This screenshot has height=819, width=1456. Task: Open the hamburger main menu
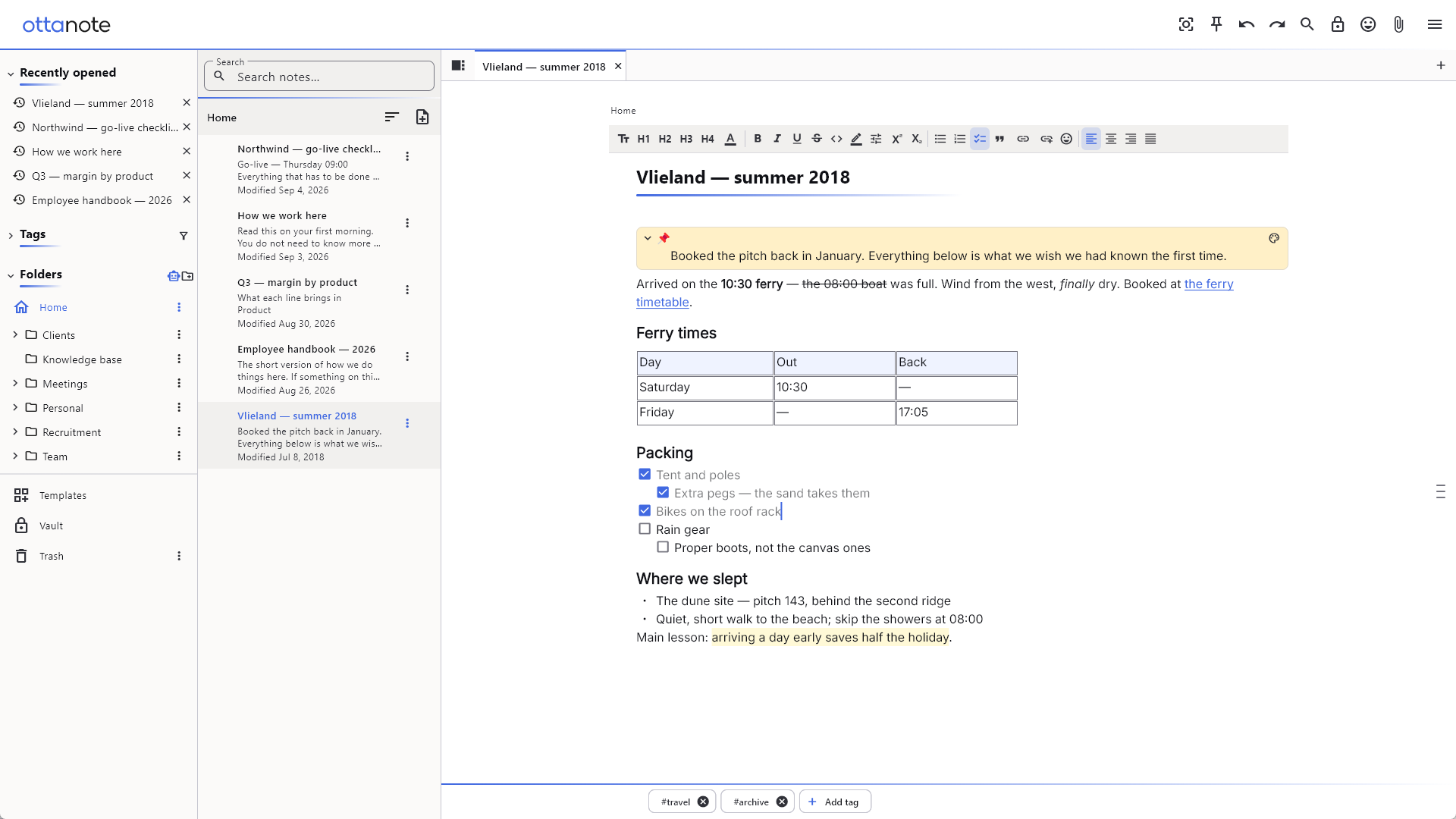coord(1435,24)
